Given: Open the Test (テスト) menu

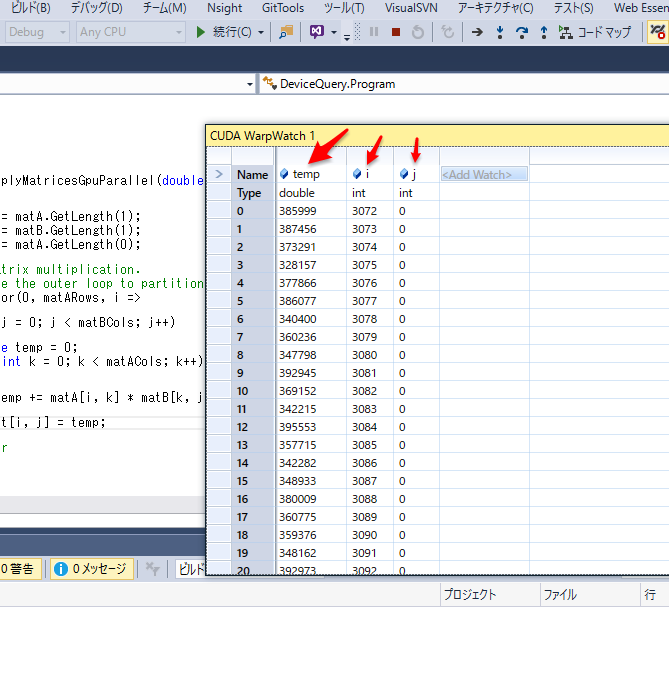Looking at the screenshot, I should point(573,8).
